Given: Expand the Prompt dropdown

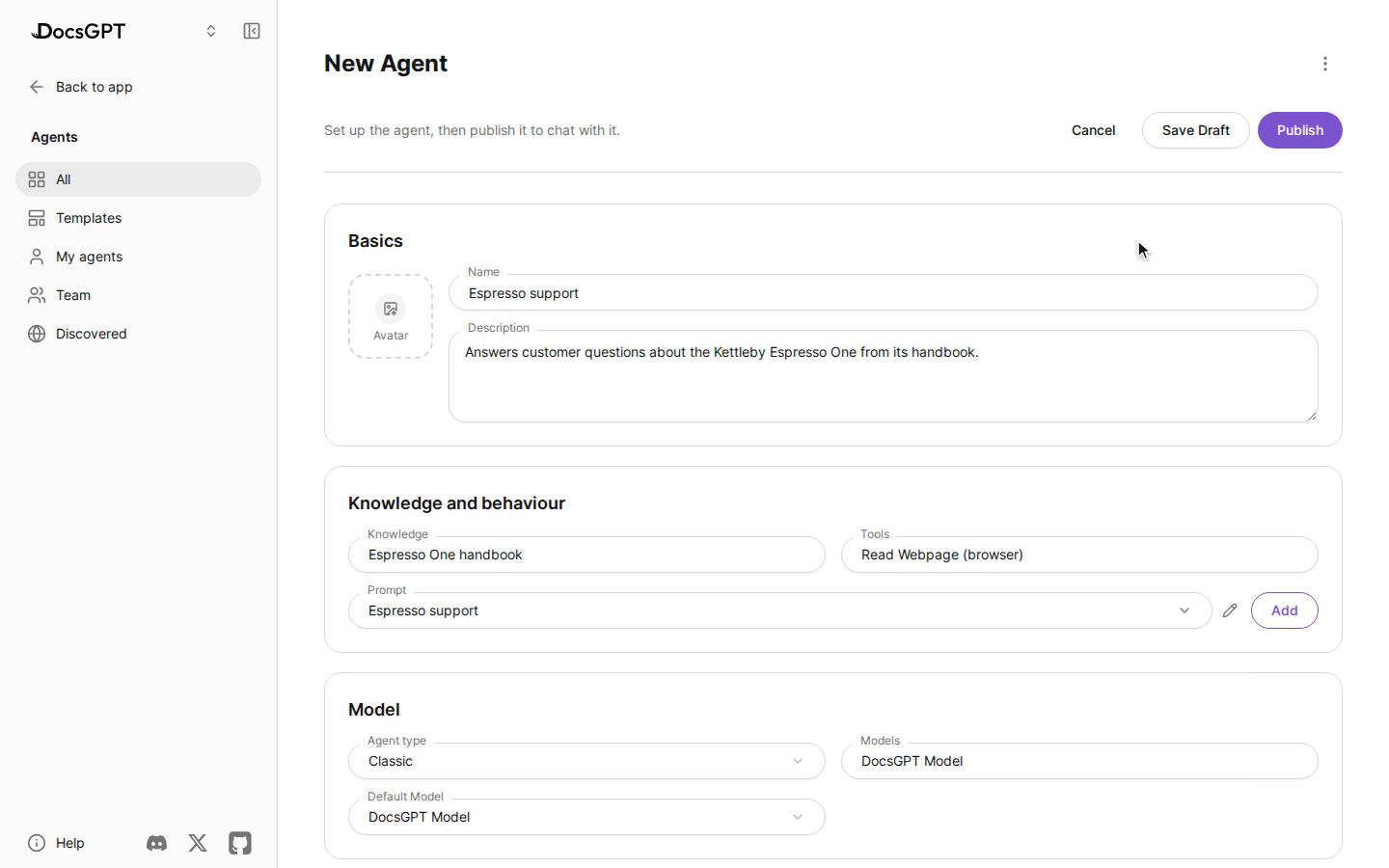Looking at the screenshot, I should [x=779, y=610].
